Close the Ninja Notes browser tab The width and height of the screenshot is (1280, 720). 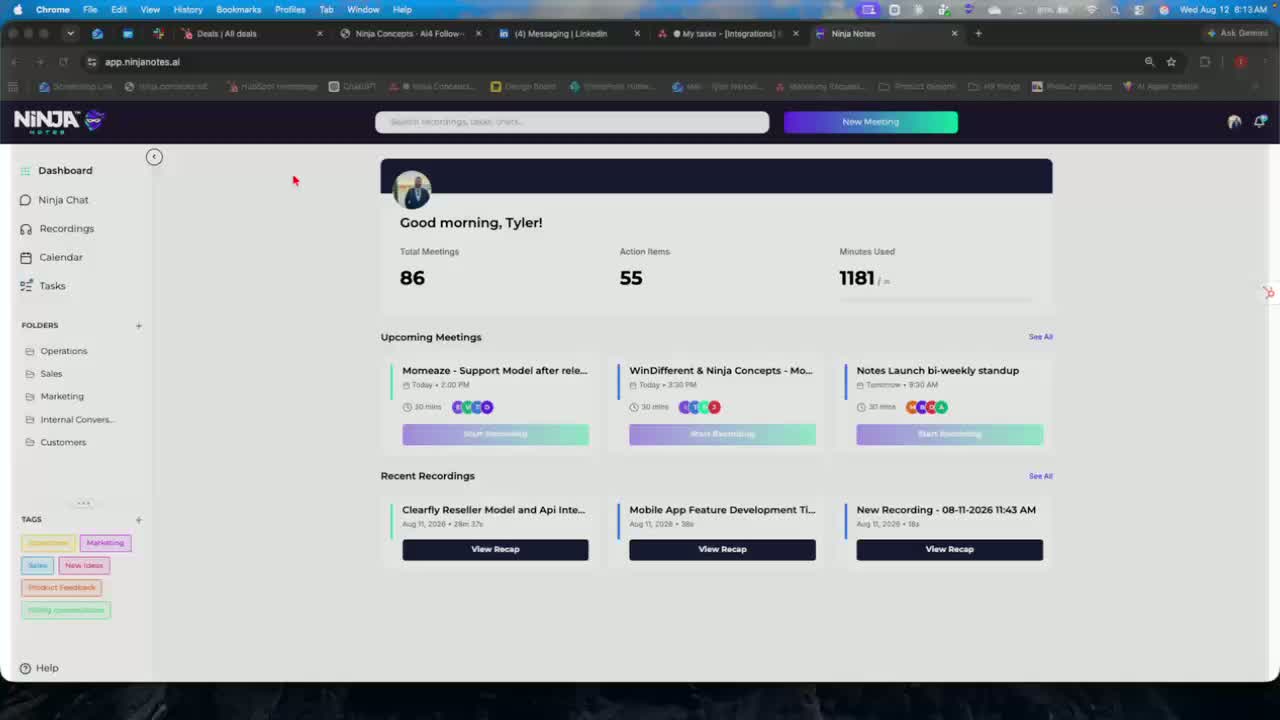click(954, 34)
